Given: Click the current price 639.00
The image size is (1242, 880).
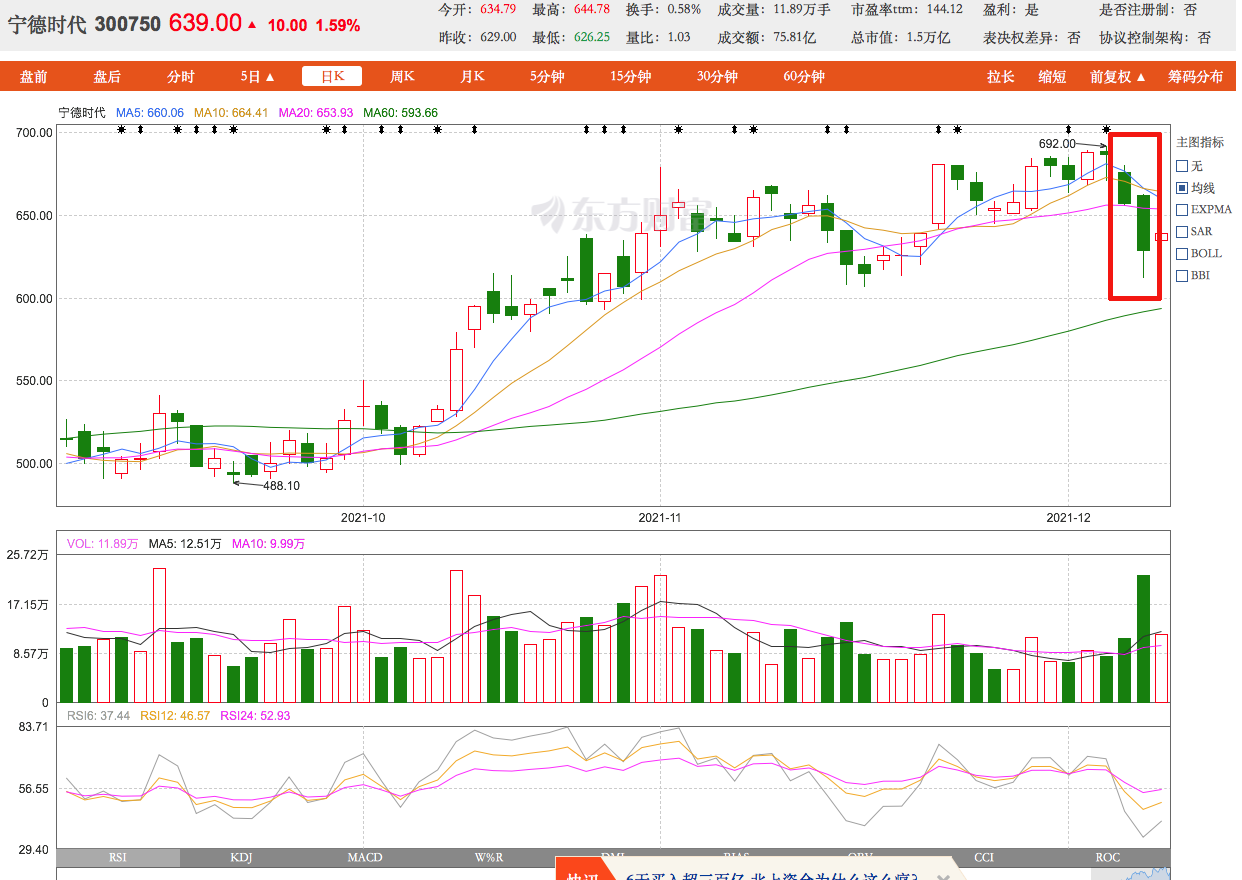Looking at the screenshot, I should [x=205, y=23].
